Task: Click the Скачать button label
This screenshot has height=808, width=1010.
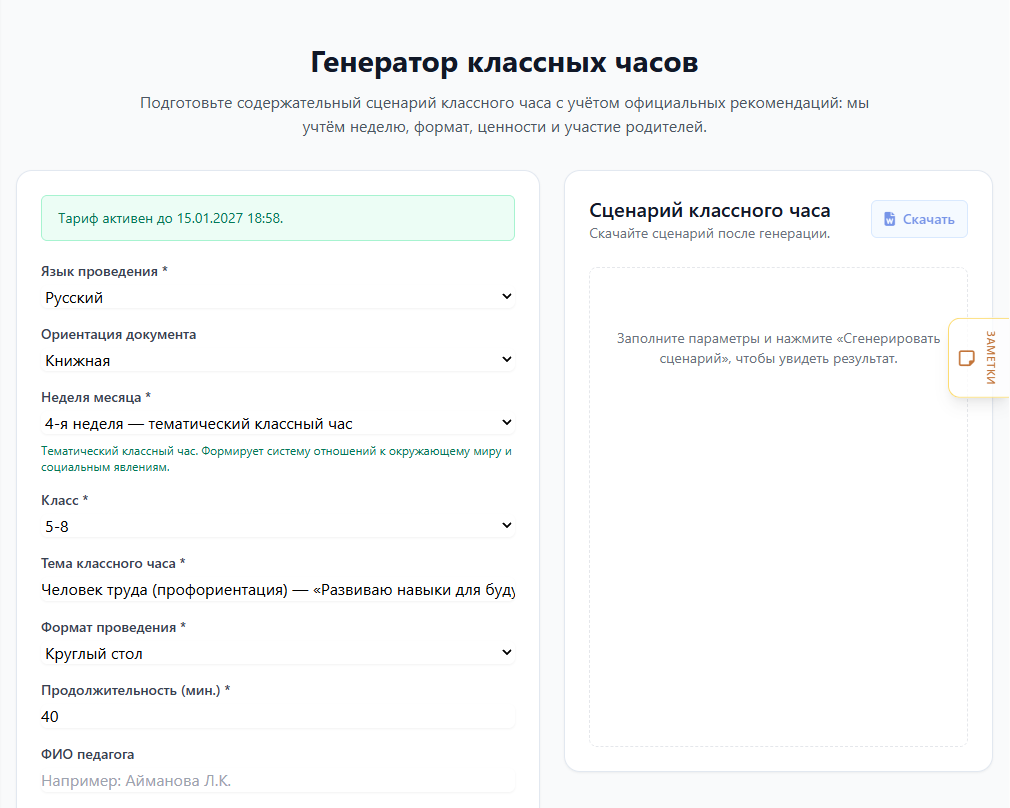Action: click(928, 219)
